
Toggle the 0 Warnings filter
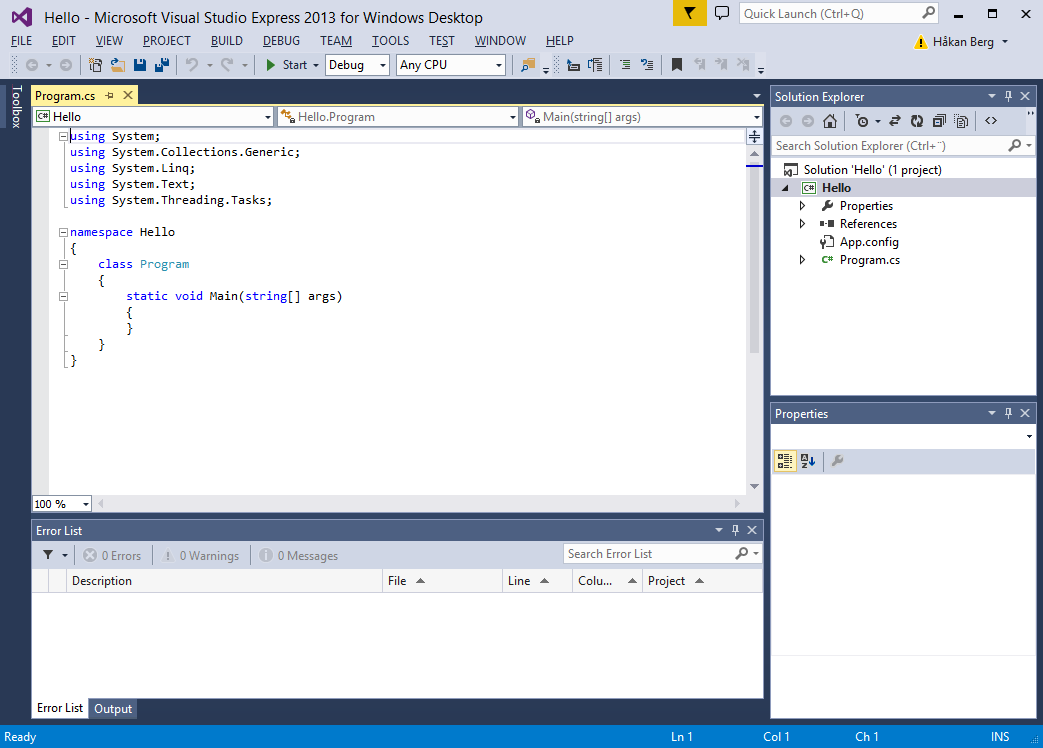coord(201,555)
